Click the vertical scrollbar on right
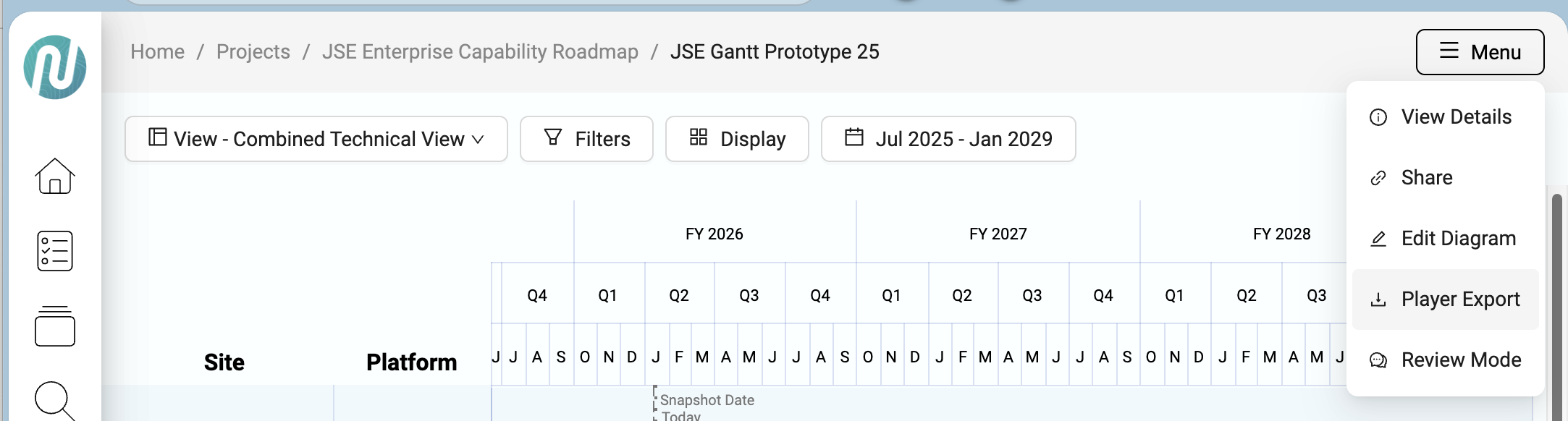The width and height of the screenshot is (1568, 421). pos(1556,304)
